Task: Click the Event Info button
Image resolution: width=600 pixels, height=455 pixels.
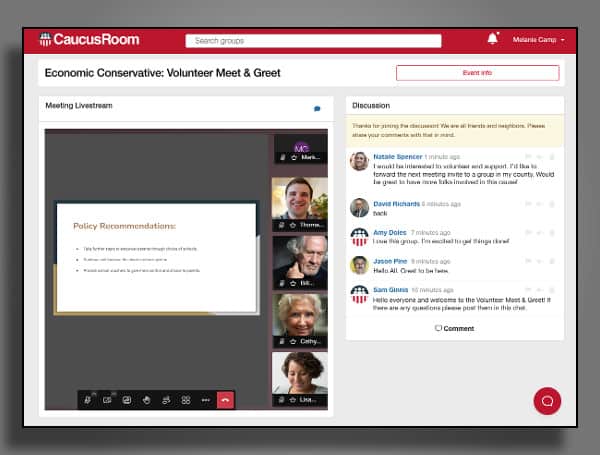Action: (x=478, y=73)
